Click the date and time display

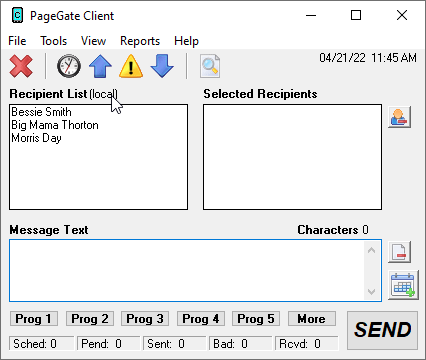(368, 58)
